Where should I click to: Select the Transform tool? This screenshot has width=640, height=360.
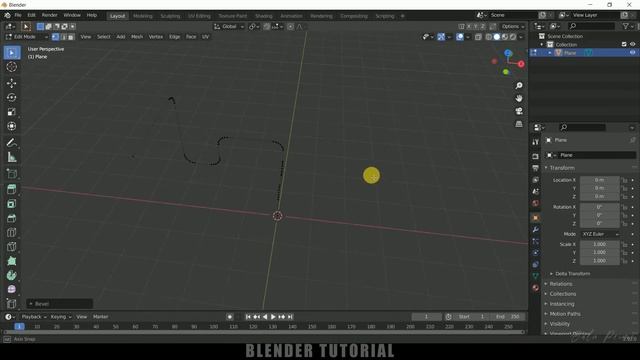click(12, 126)
